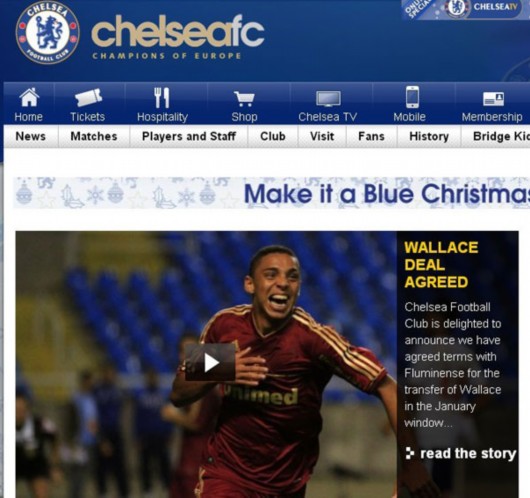Go to the Matches menu item
The image size is (530, 498).
point(94,136)
